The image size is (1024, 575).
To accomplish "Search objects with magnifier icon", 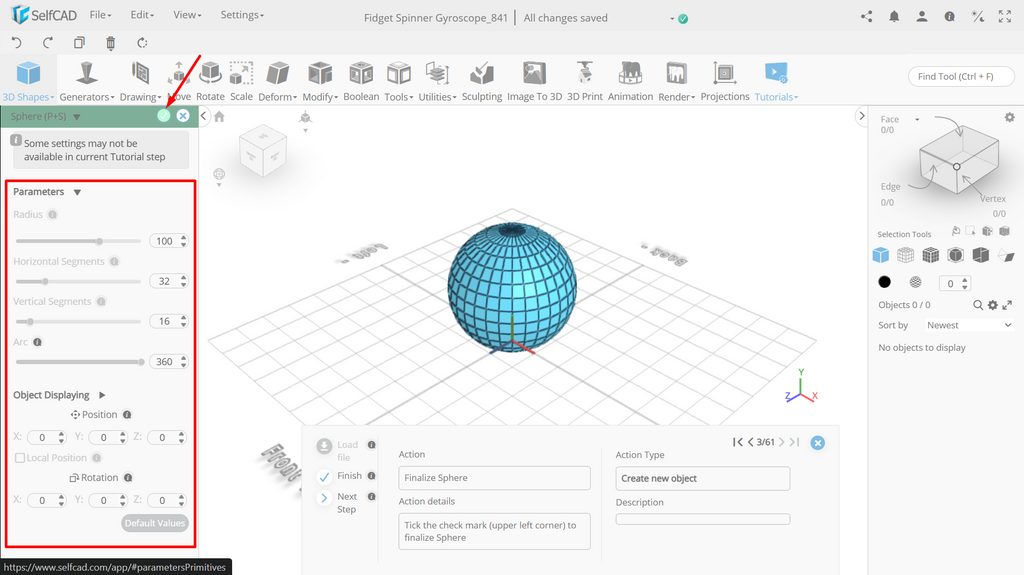I will pos(978,304).
